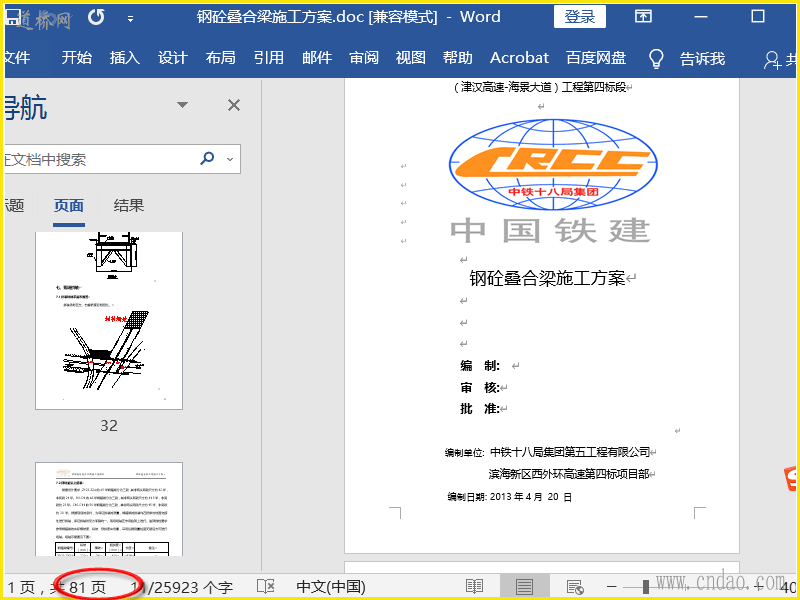Expand the search options dropdown arrow
Viewport: 800px width, 600px height.
(230, 159)
